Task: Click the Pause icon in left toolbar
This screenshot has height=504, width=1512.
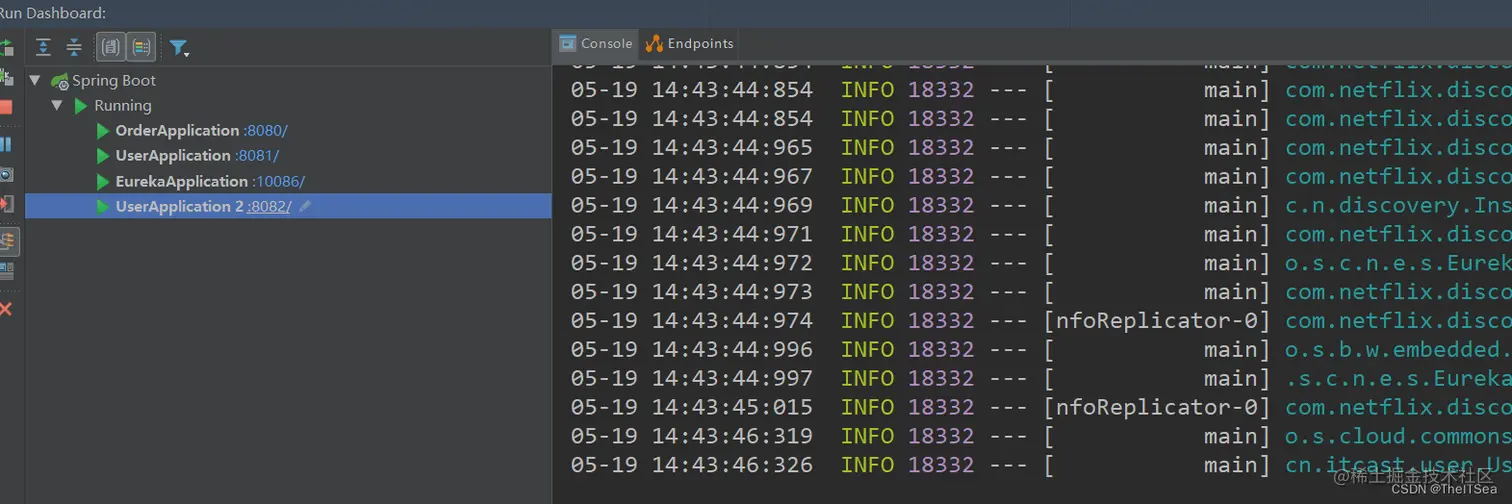Action: click(x=6, y=144)
